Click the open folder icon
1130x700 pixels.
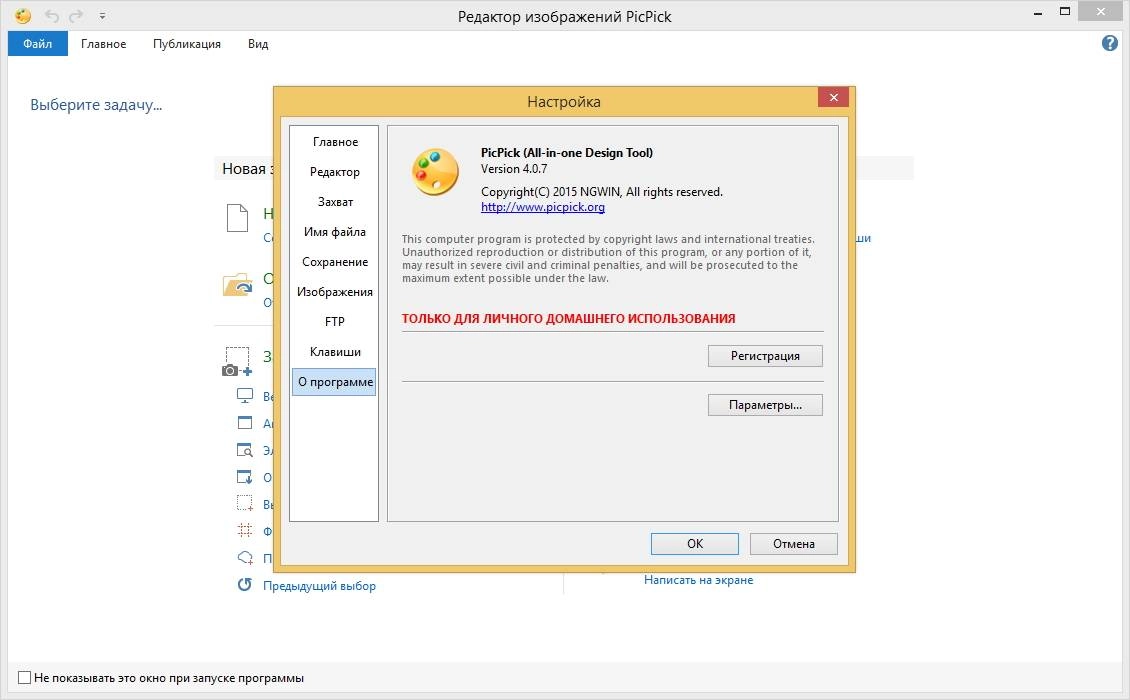pos(237,284)
